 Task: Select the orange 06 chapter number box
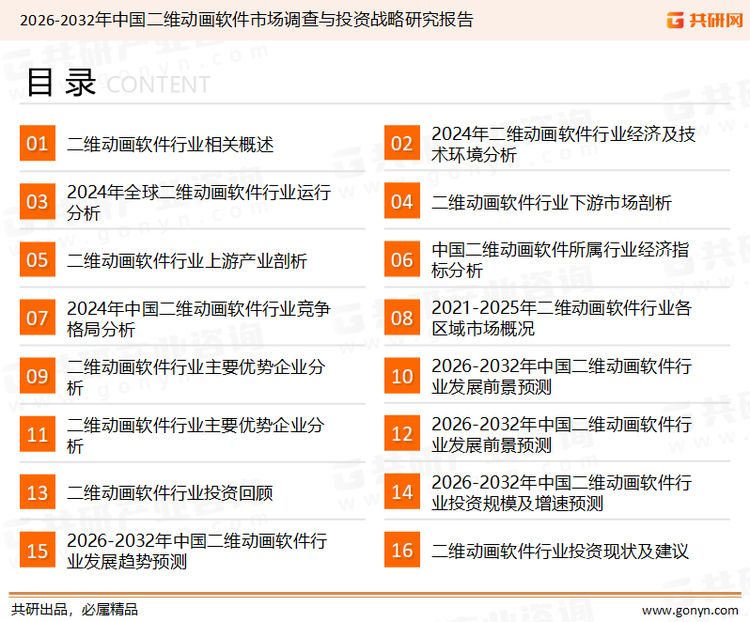402,259
